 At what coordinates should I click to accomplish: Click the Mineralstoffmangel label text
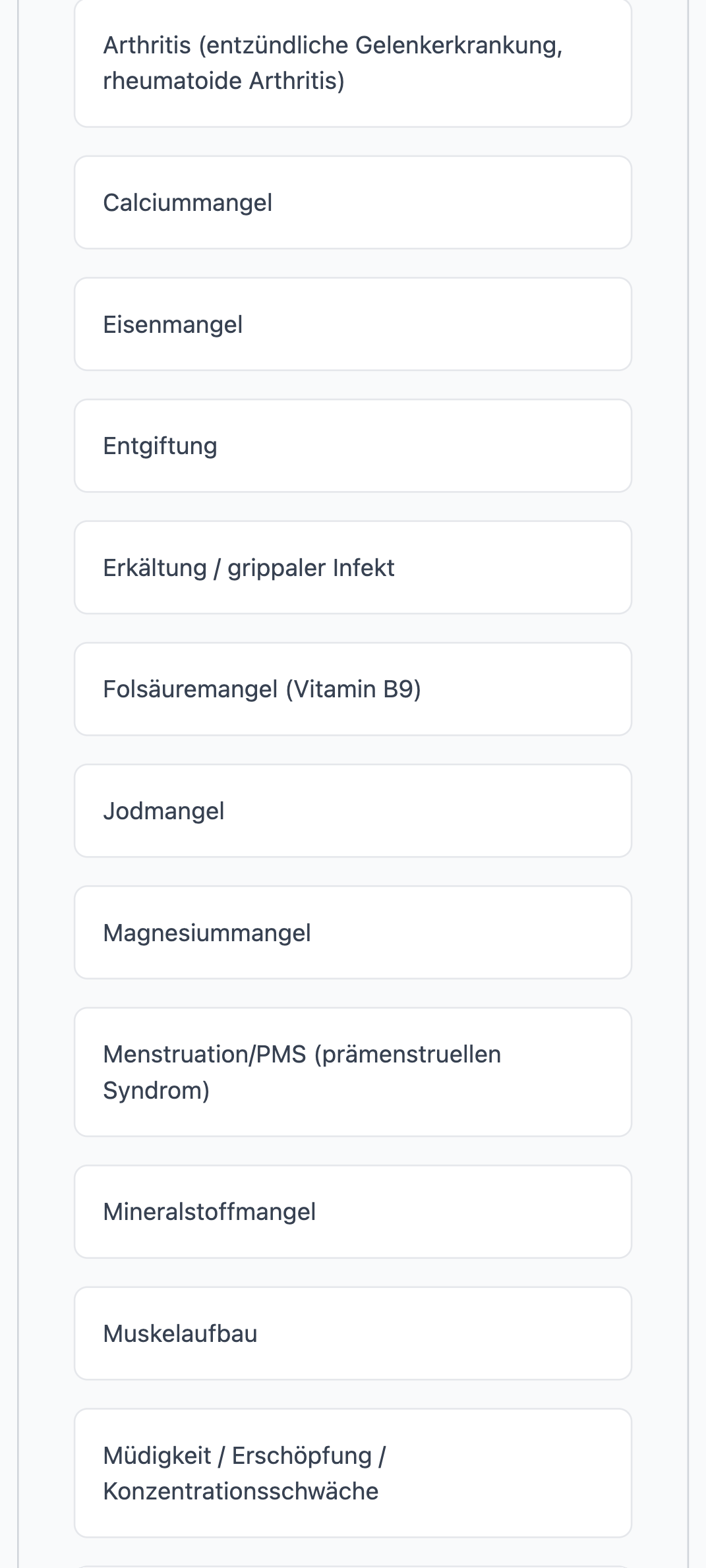click(x=210, y=1212)
